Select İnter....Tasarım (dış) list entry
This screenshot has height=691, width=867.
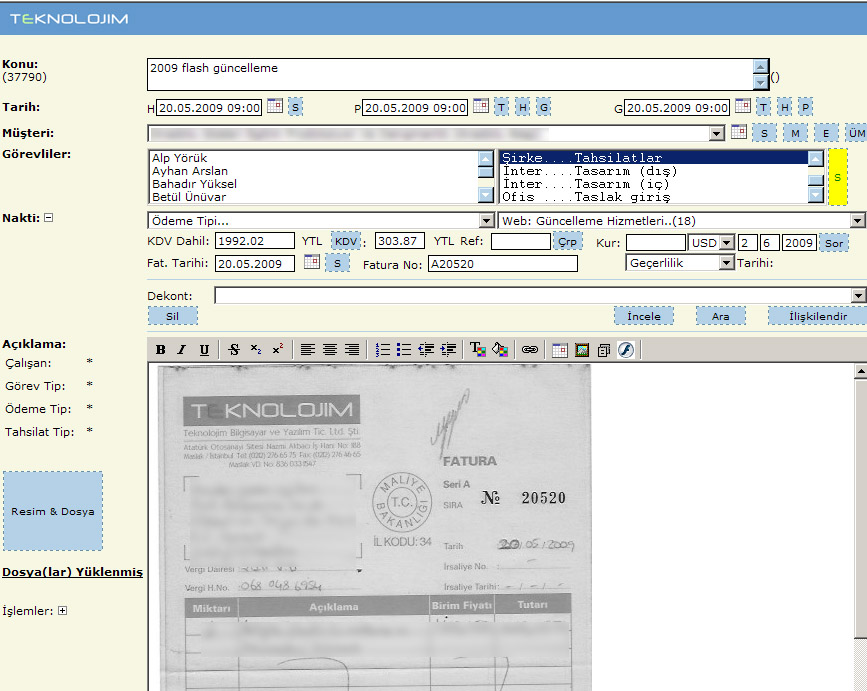654,171
